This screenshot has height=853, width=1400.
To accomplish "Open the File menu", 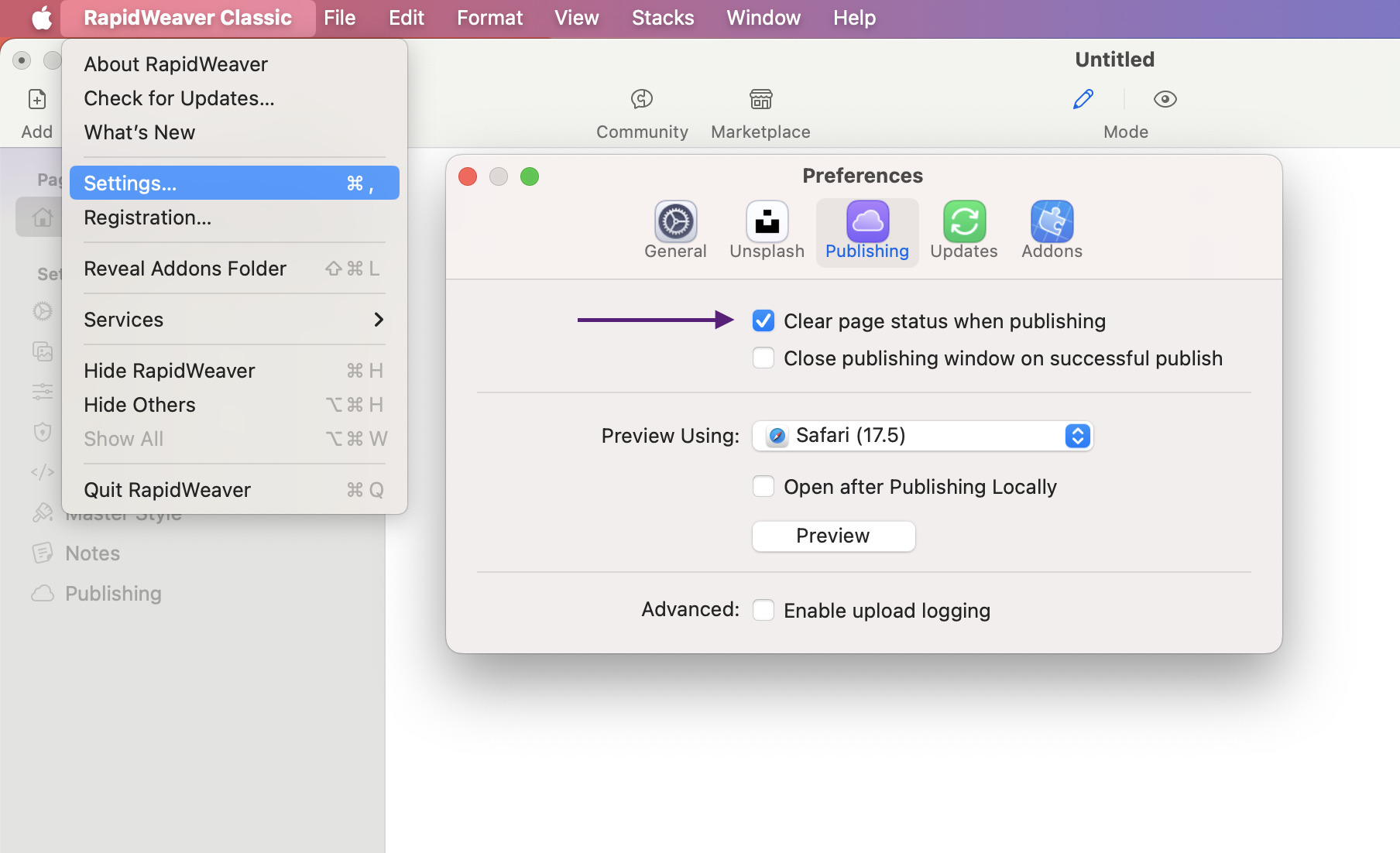I will tap(340, 18).
